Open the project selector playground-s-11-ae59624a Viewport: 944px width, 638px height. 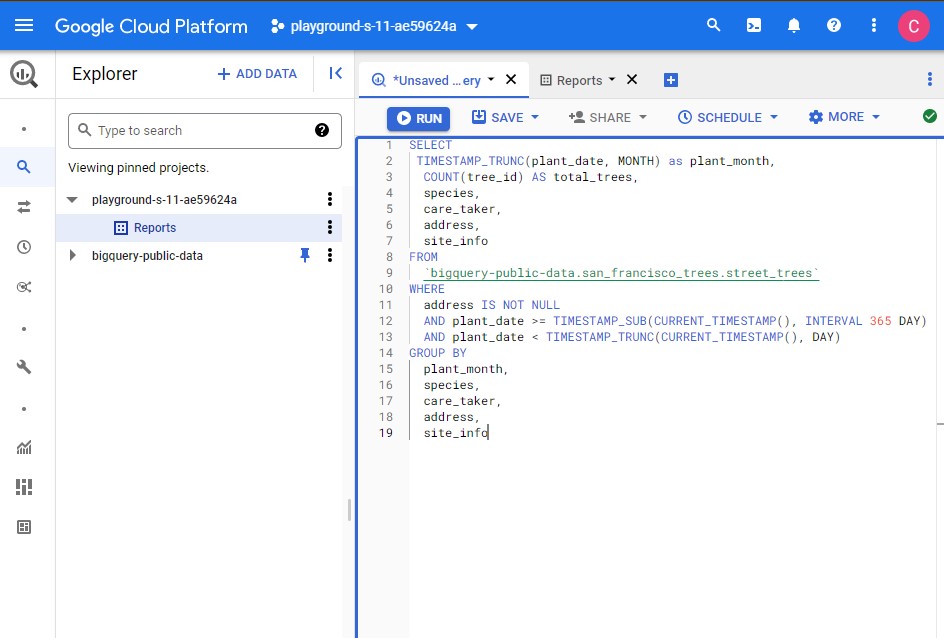[x=374, y=26]
